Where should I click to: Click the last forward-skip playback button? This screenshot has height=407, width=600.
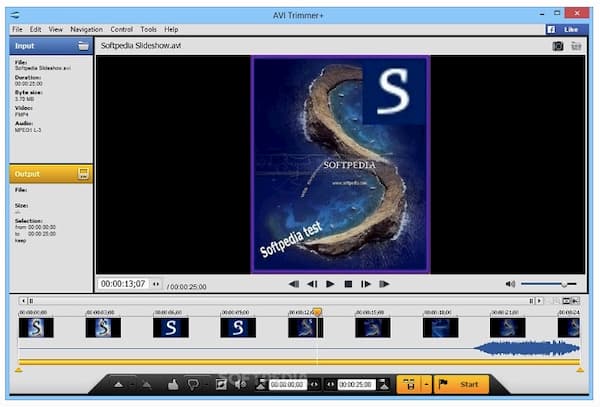(x=384, y=284)
